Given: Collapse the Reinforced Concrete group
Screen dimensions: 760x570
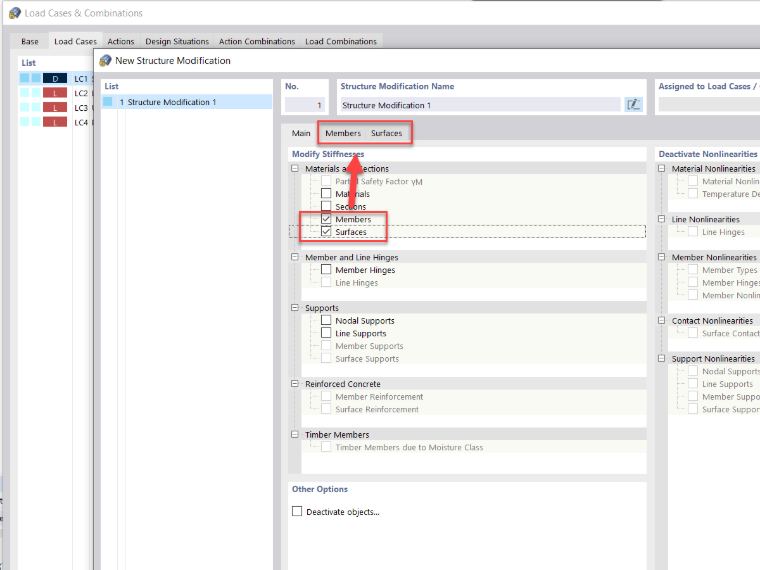Looking at the screenshot, I should pos(295,383).
